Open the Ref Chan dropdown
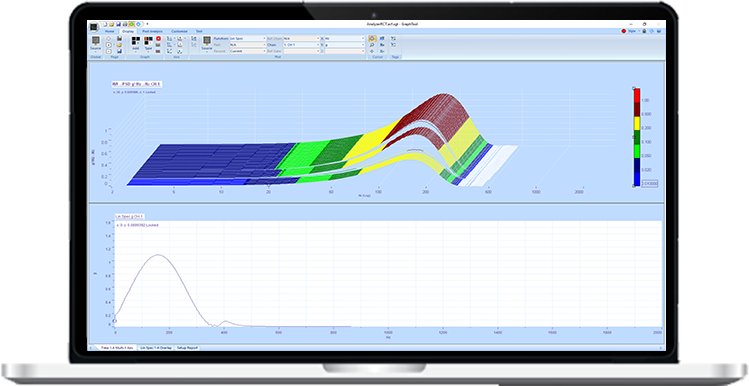749x386 pixels. click(301, 38)
